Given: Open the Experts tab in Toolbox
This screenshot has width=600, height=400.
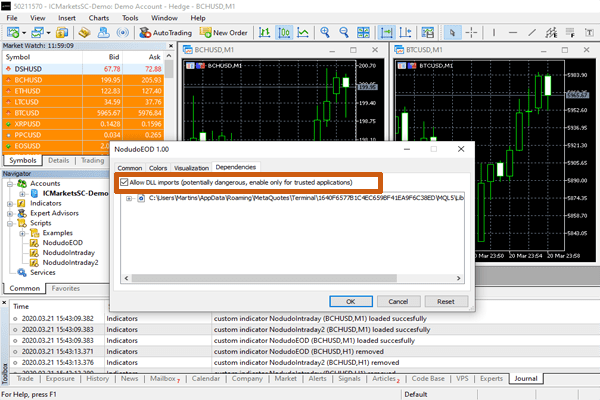Looking at the screenshot, I should [491, 379].
